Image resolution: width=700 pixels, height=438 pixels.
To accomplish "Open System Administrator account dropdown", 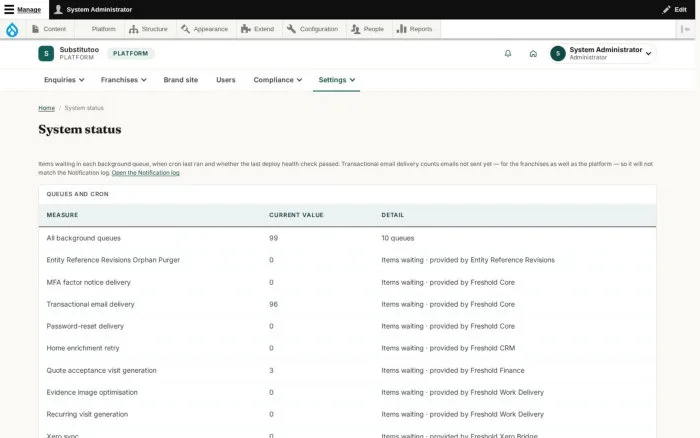I will (603, 54).
